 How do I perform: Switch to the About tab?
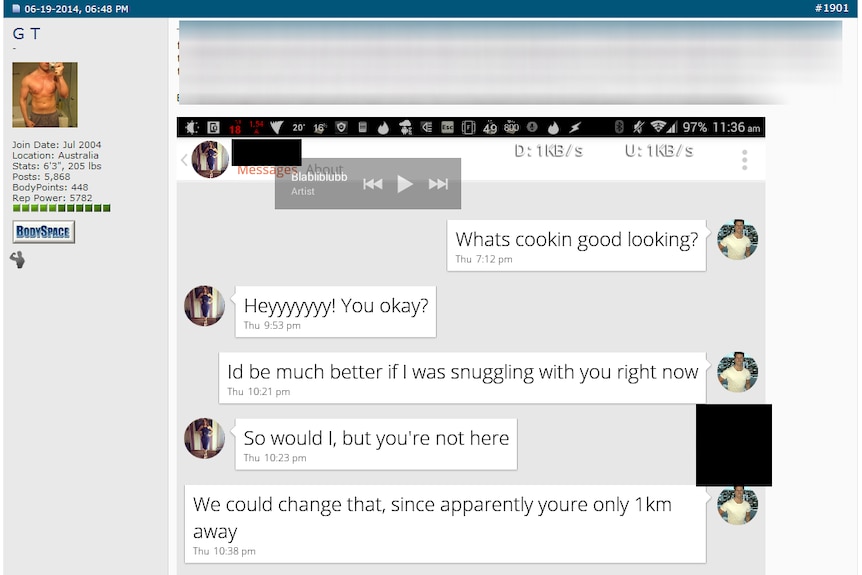[x=324, y=169]
